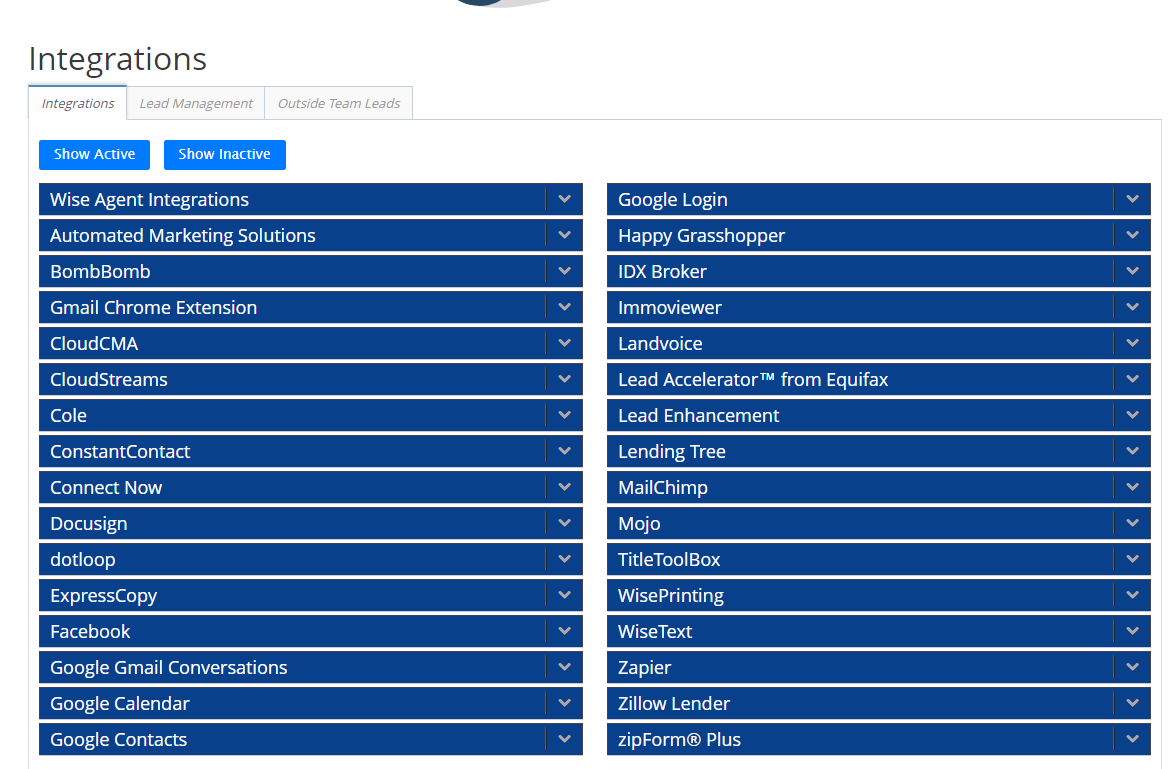The height and width of the screenshot is (769, 1168).
Task: Expand the Lead Enhancement chevron
Action: click(x=1133, y=415)
